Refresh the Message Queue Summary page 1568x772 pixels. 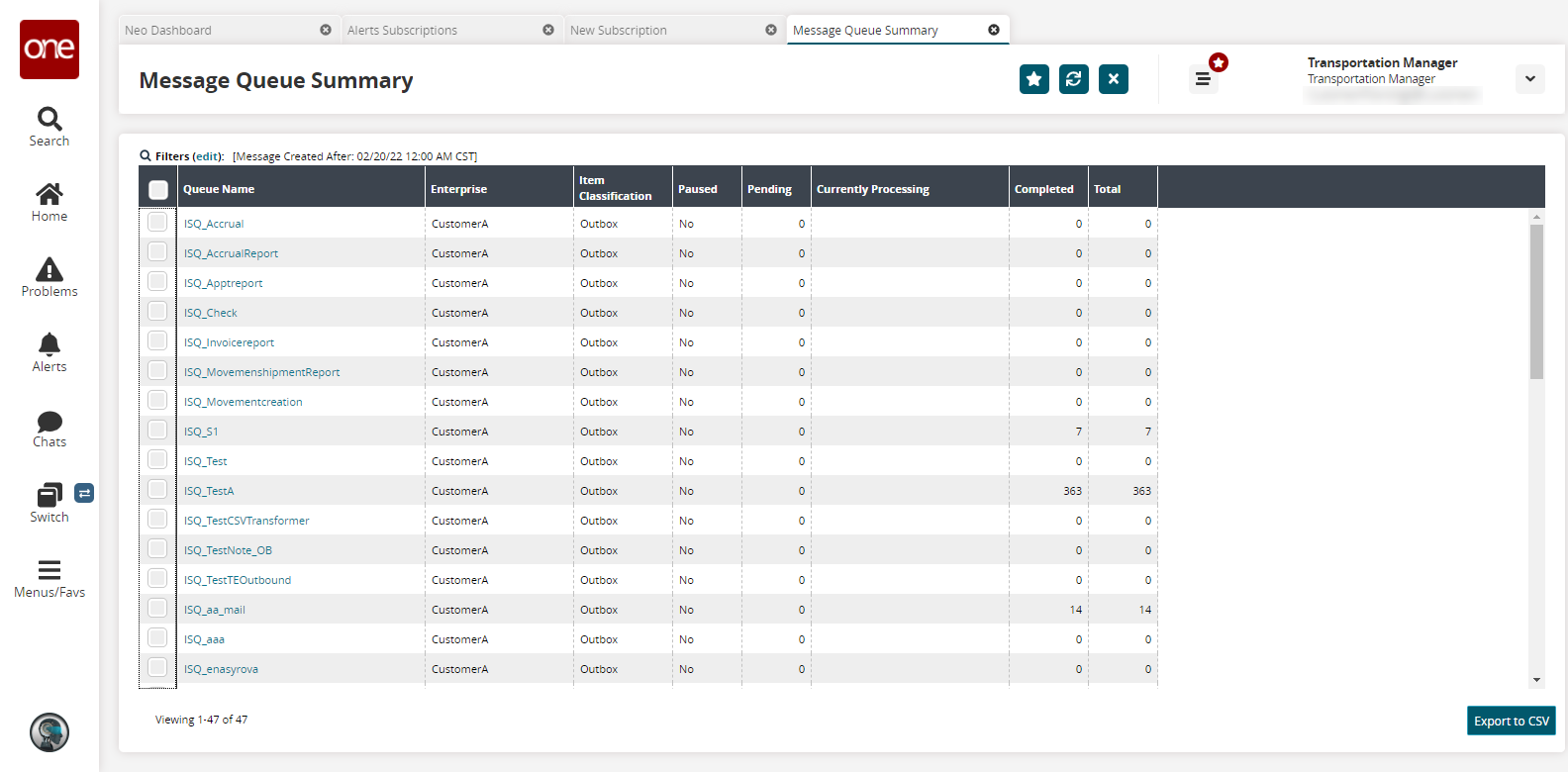point(1074,79)
